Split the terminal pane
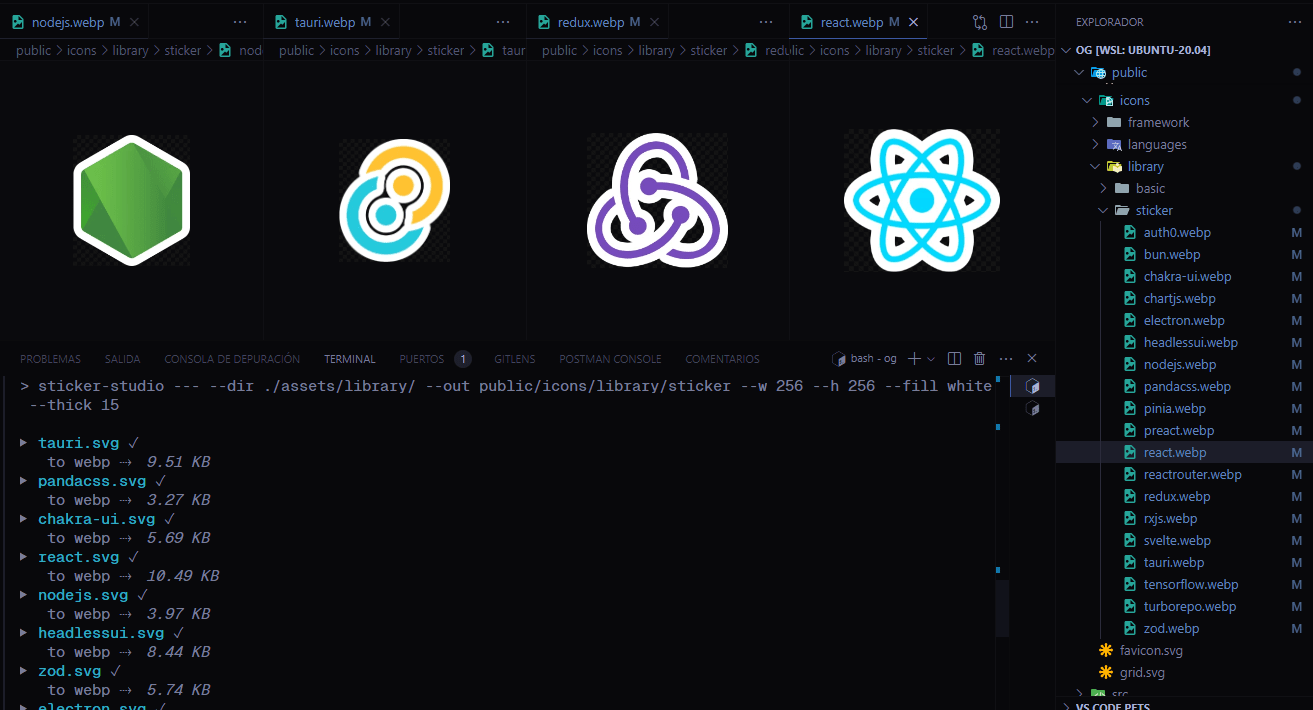Viewport: 1313px width, 710px height. [x=954, y=359]
